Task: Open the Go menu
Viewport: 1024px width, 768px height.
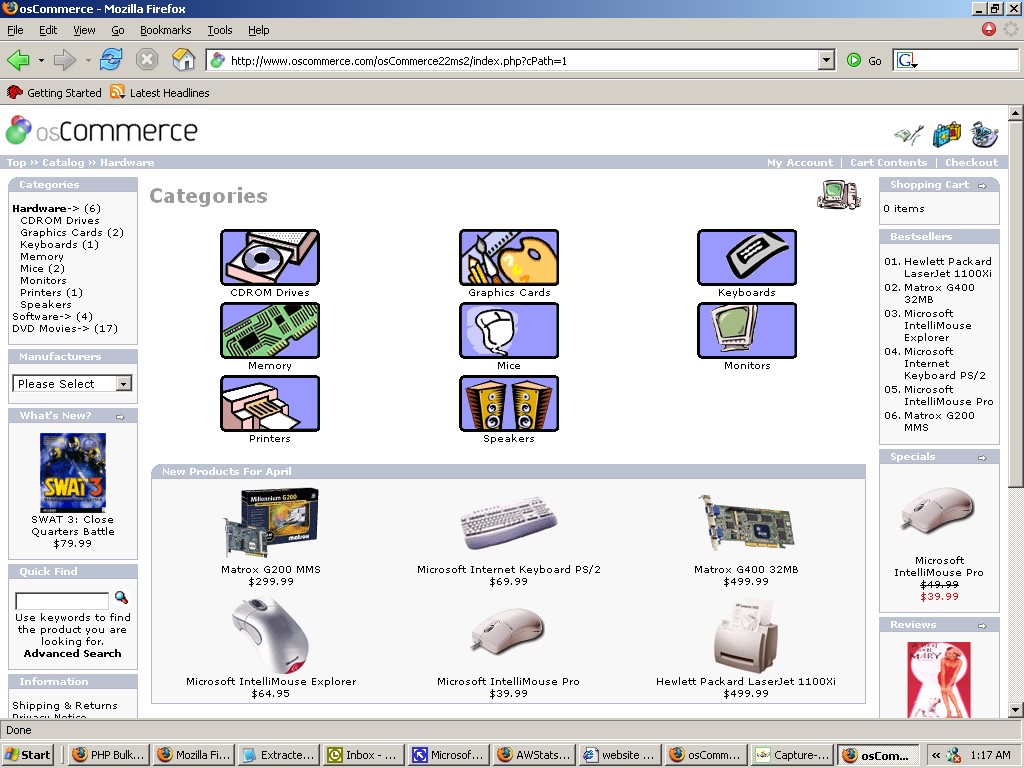Action: (x=118, y=30)
